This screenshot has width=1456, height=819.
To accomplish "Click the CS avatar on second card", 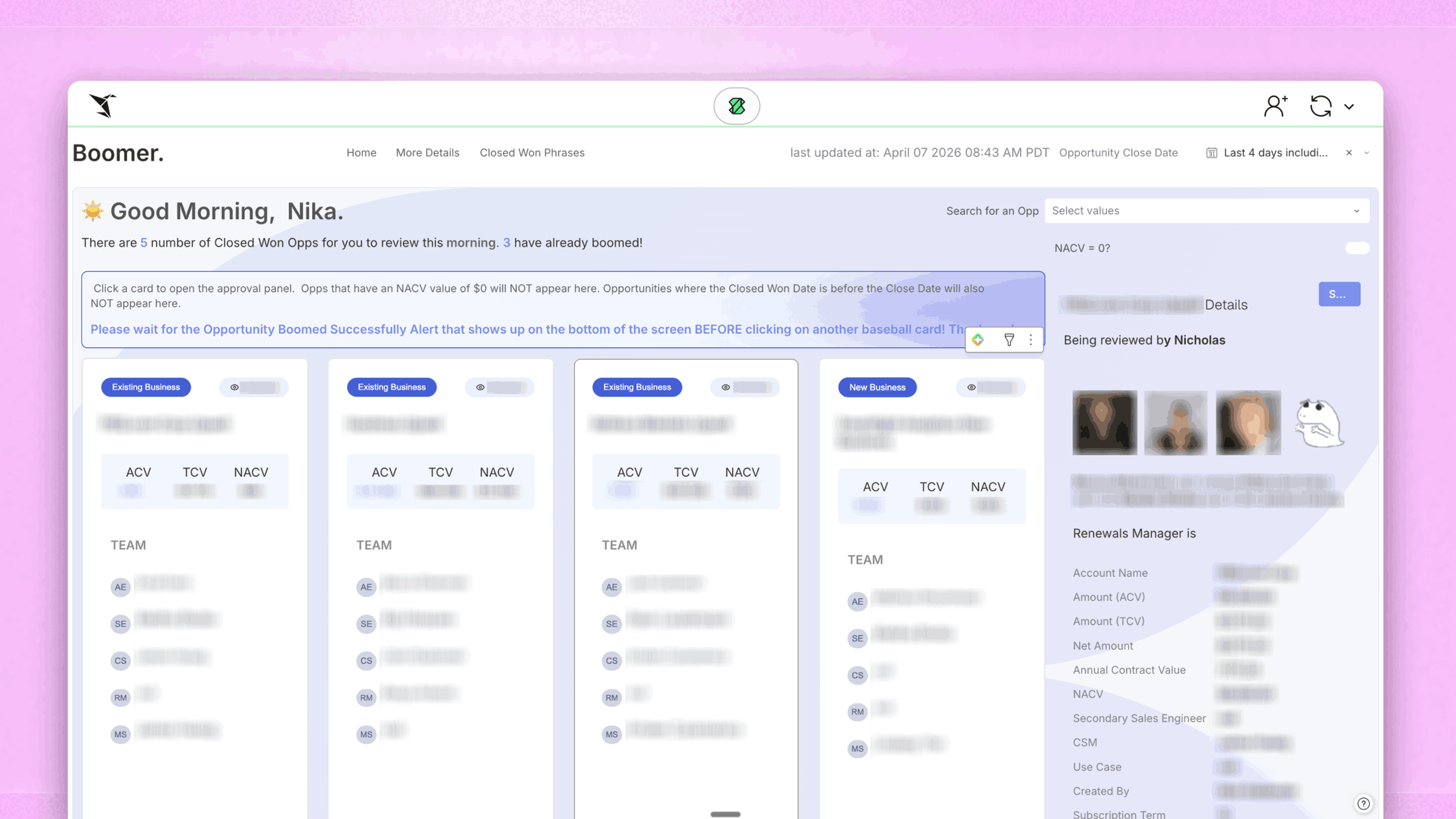I will coord(366,660).
